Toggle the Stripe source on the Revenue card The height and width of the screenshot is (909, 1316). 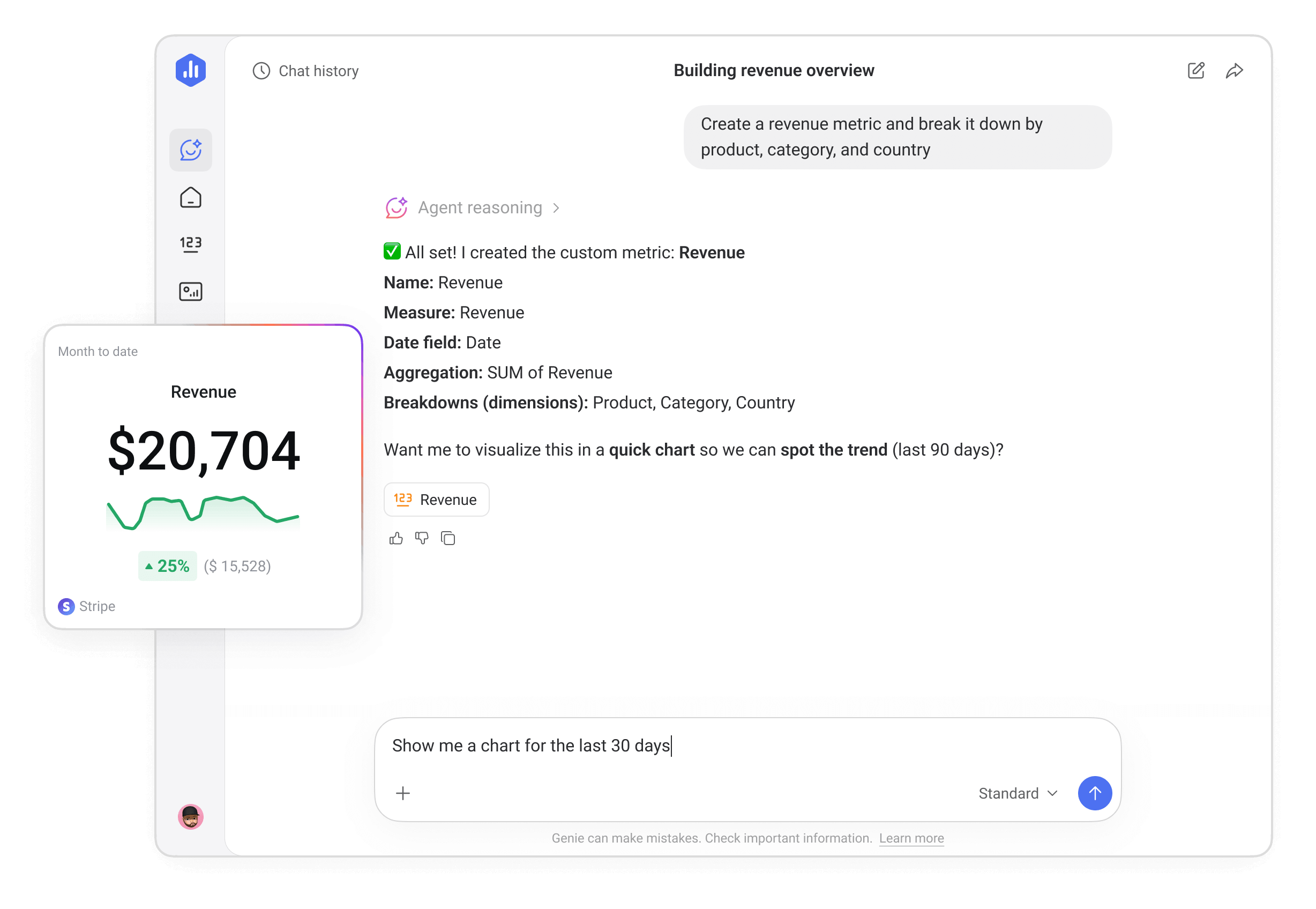[86, 606]
